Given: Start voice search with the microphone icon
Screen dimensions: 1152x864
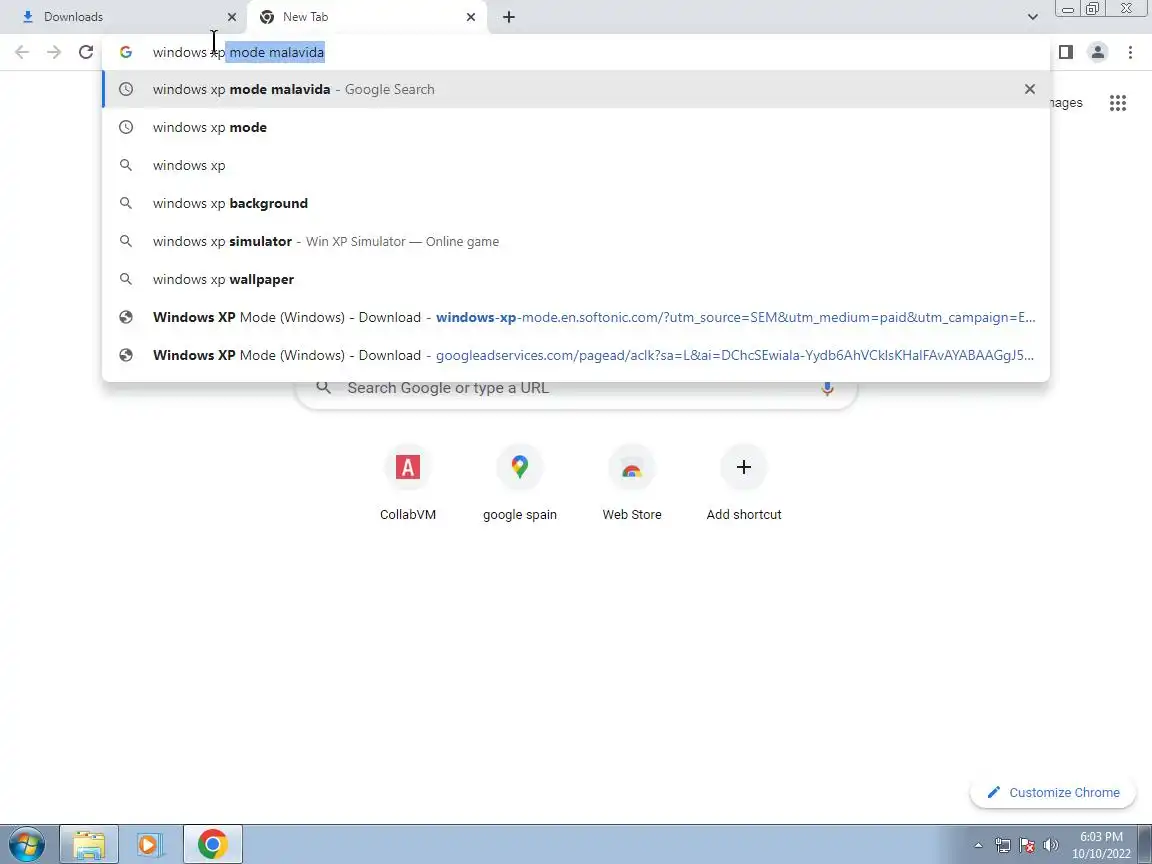Looking at the screenshot, I should pos(827,388).
